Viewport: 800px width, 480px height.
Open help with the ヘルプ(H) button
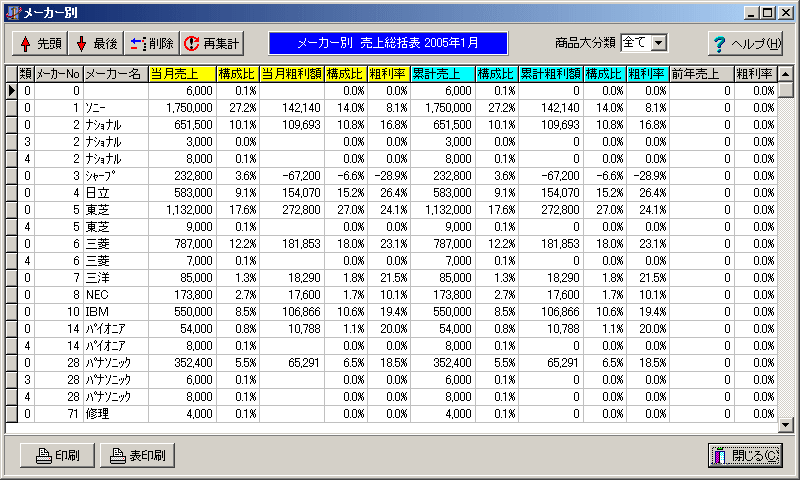point(745,43)
